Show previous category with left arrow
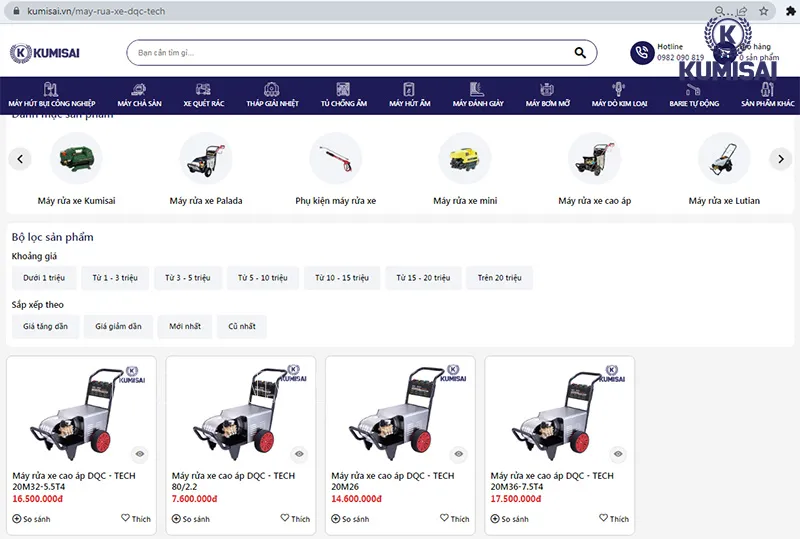The width and height of the screenshot is (800, 539). coord(20,159)
